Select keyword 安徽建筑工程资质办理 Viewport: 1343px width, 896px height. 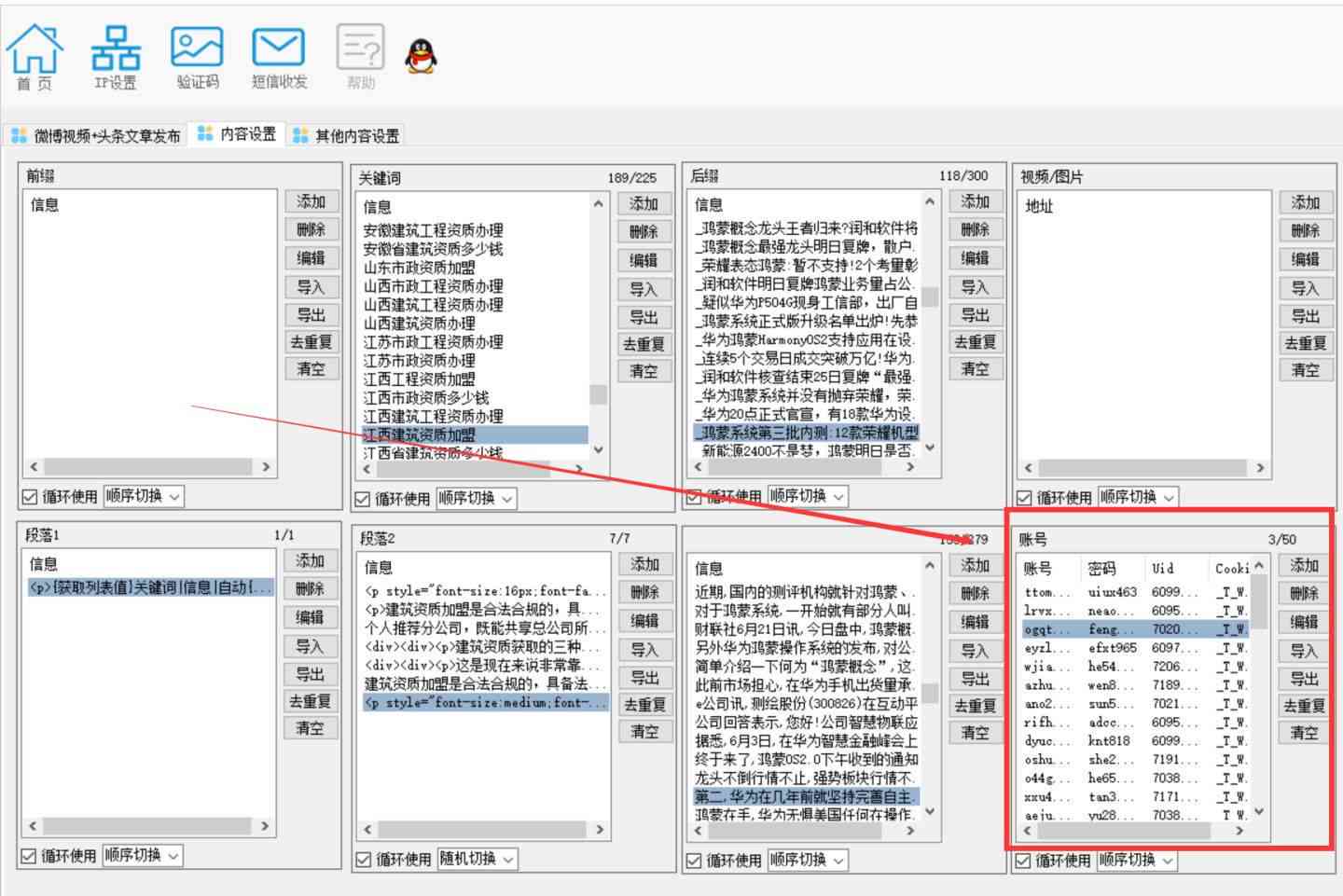click(475, 230)
